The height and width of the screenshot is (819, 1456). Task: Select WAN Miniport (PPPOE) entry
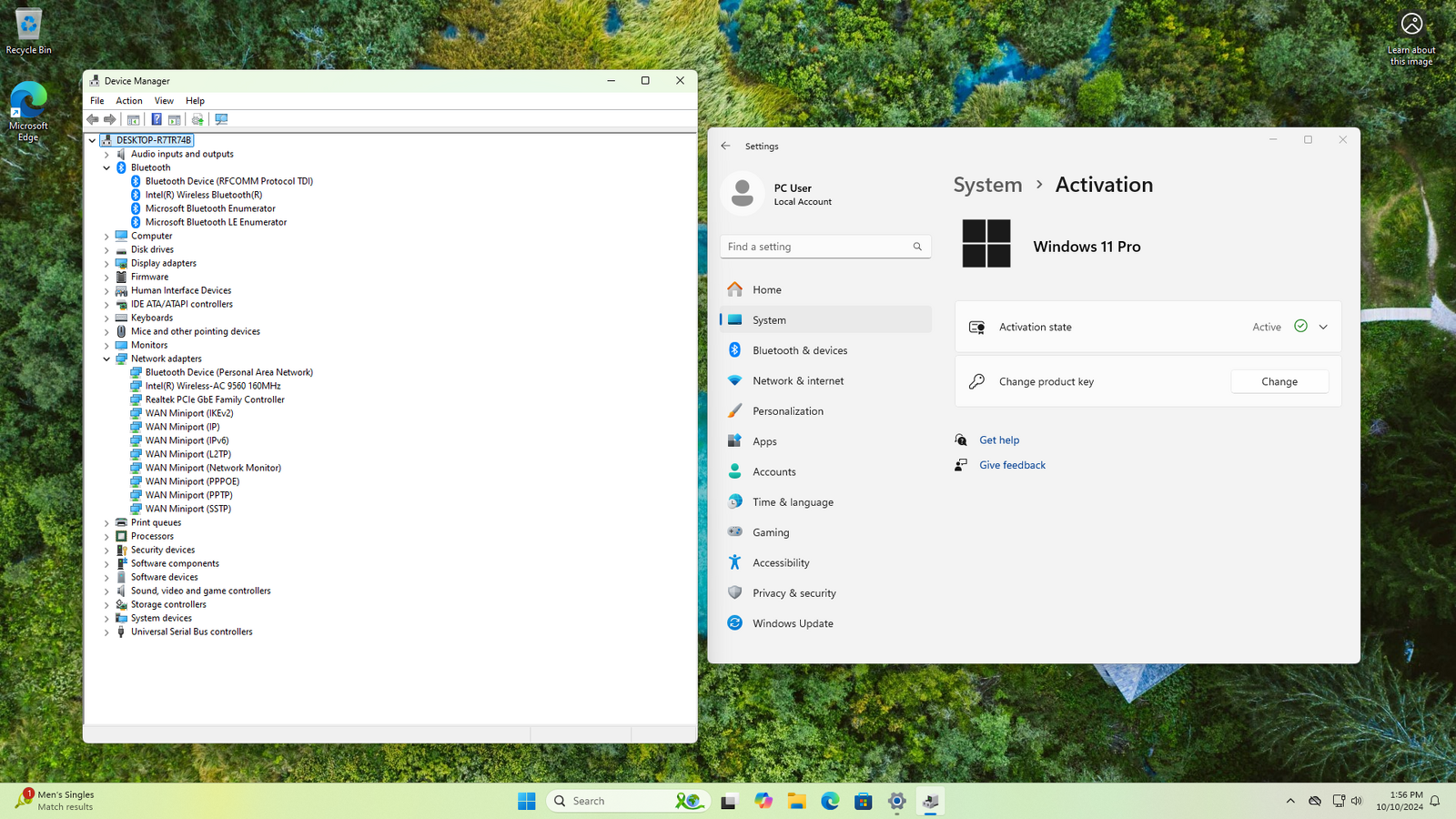(192, 481)
